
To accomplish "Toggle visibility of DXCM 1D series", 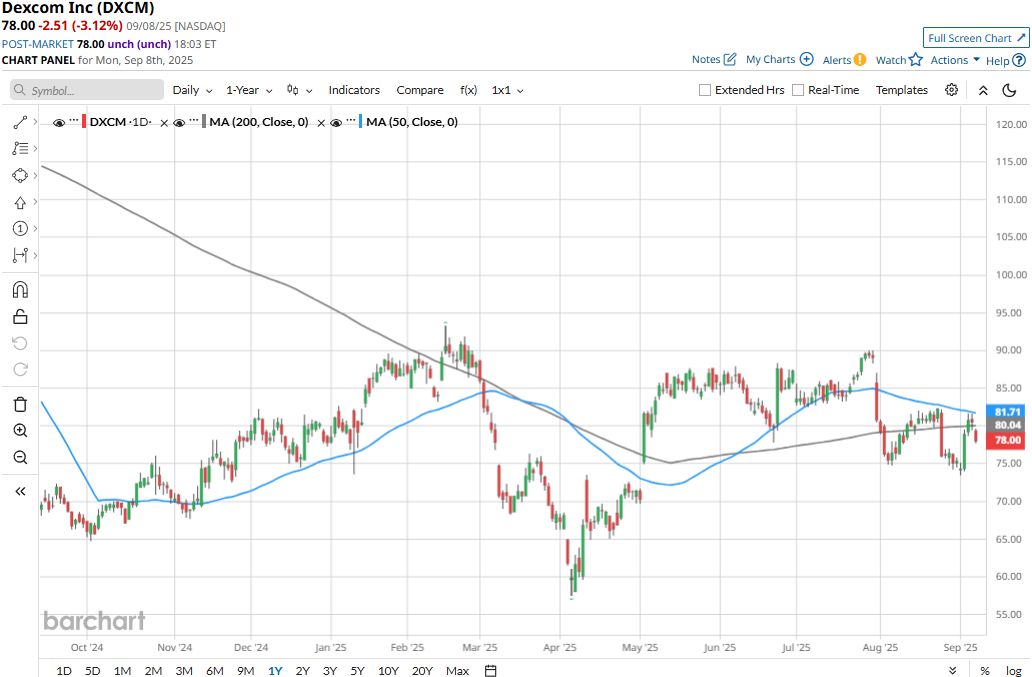I will click(59, 123).
